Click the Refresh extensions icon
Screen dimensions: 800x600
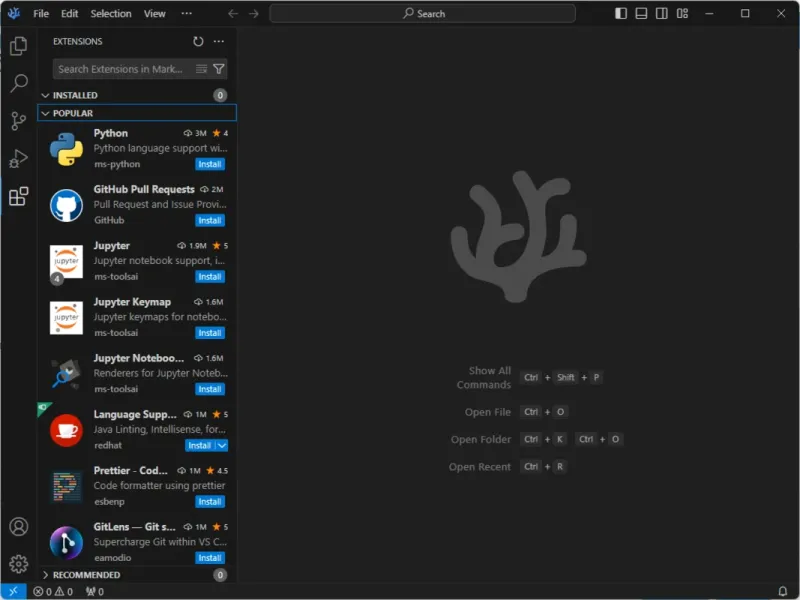(198, 41)
